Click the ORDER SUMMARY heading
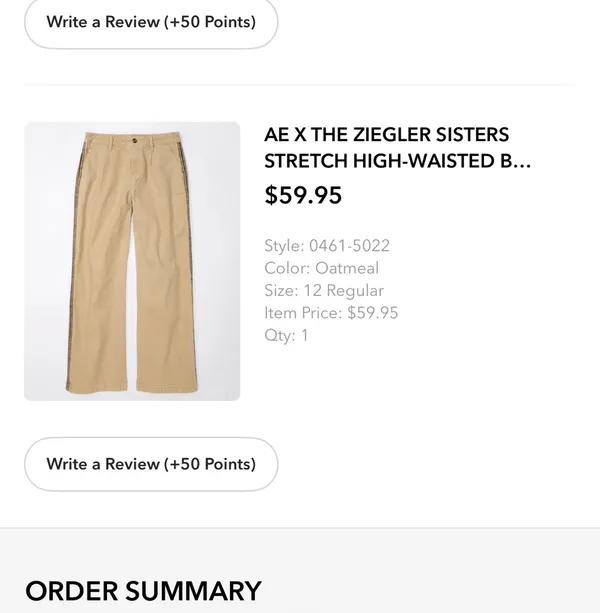Image resolution: width=600 pixels, height=613 pixels. pyautogui.click(x=143, y=591)
